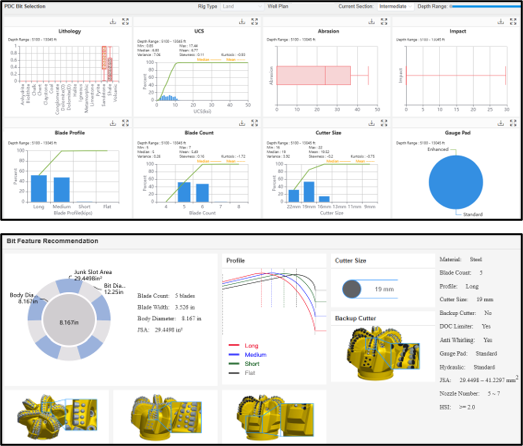Select the Short profile legend entry
Screen dimensions: 523x446
point(244,364)
